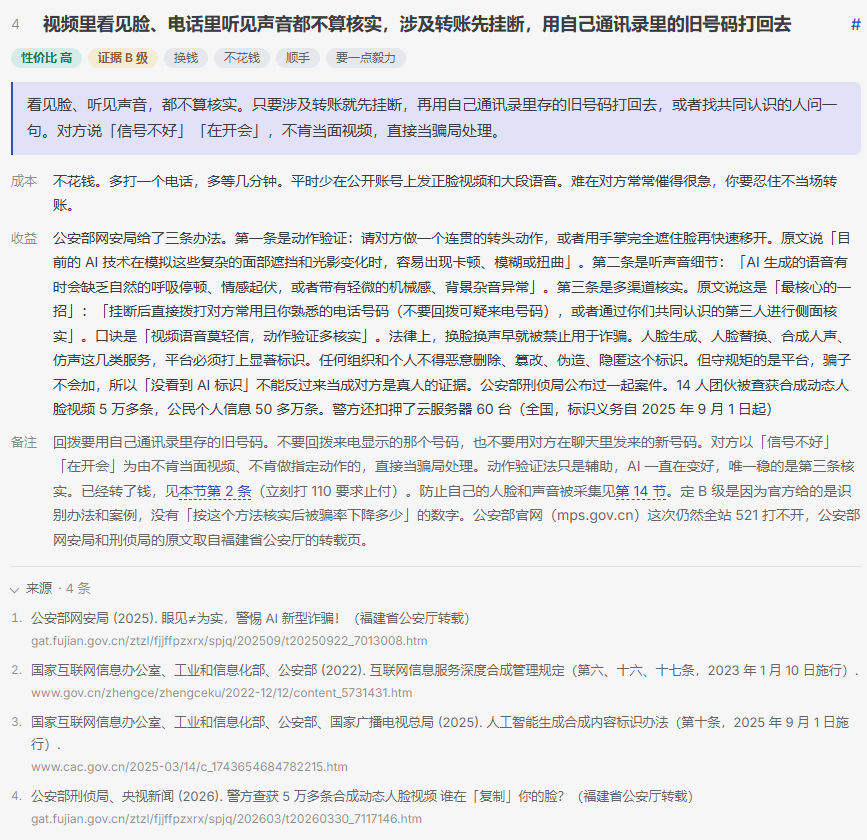867x840 pixels.
Task: Click the 性价比 高 tag
Action: tap(46, 58)
